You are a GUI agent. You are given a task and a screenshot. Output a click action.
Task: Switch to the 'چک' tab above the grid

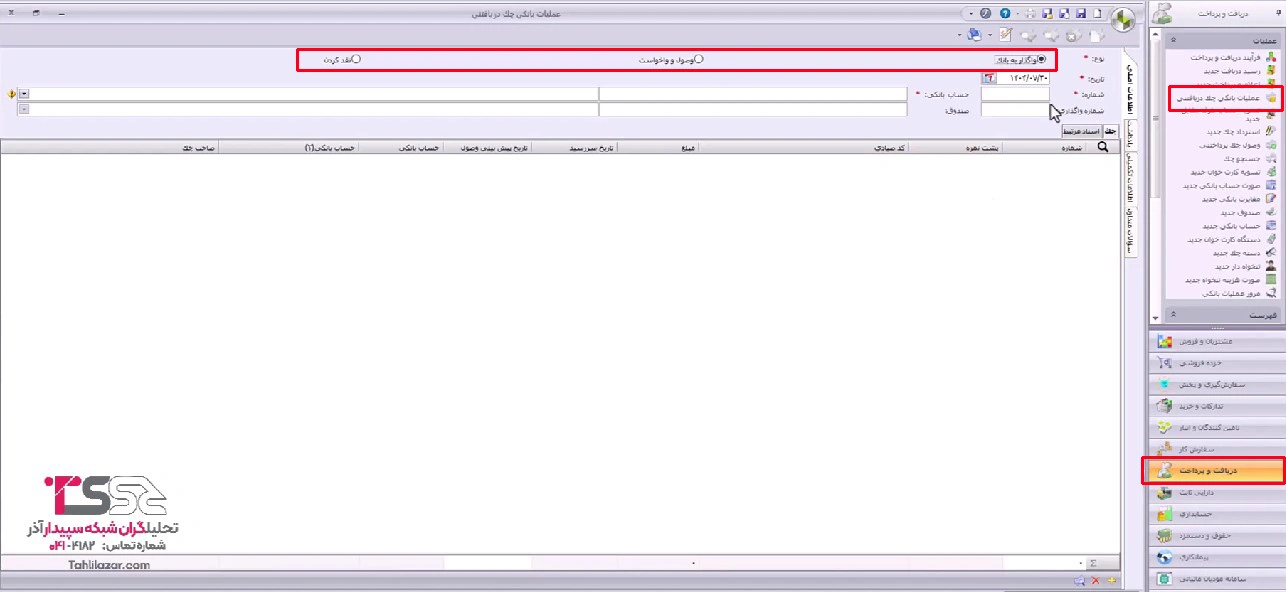point(1110,131)
